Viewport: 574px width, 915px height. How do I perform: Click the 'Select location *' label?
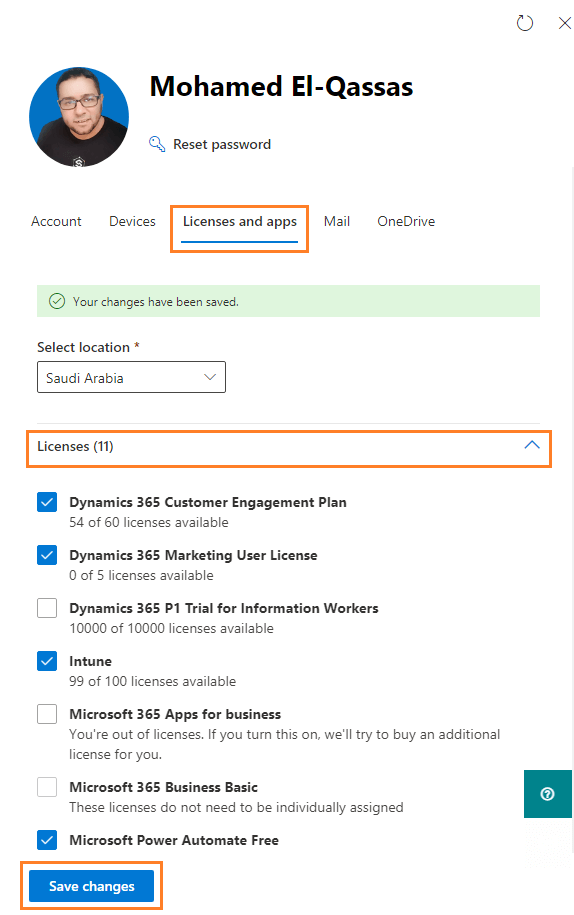pos(88,347)
